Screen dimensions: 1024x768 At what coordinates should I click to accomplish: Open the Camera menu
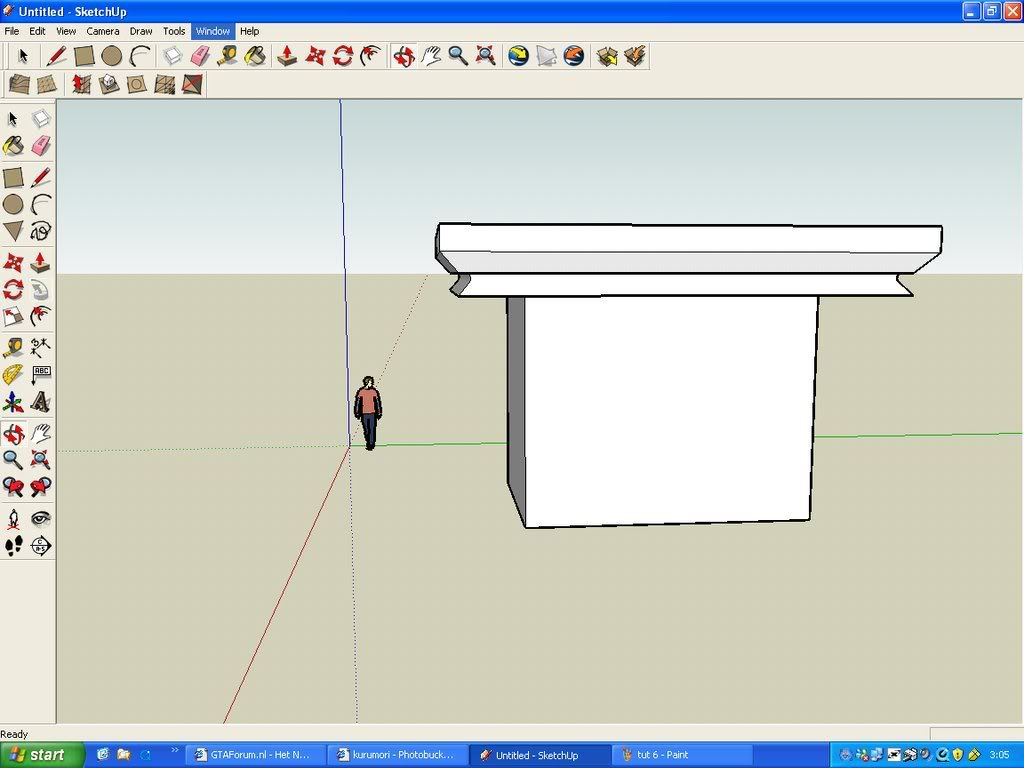pyautogui.click(x=103, y=31)
